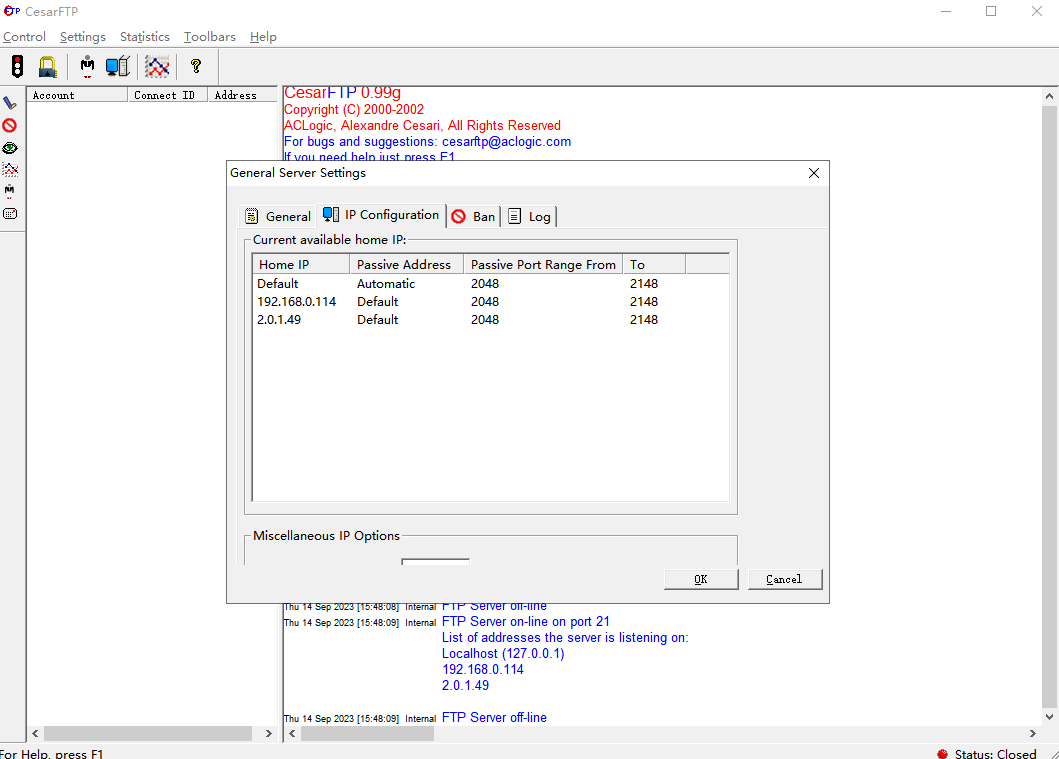
Task: Click the log pane horizontal scrollbar thumb
Action: pos(367,733)
